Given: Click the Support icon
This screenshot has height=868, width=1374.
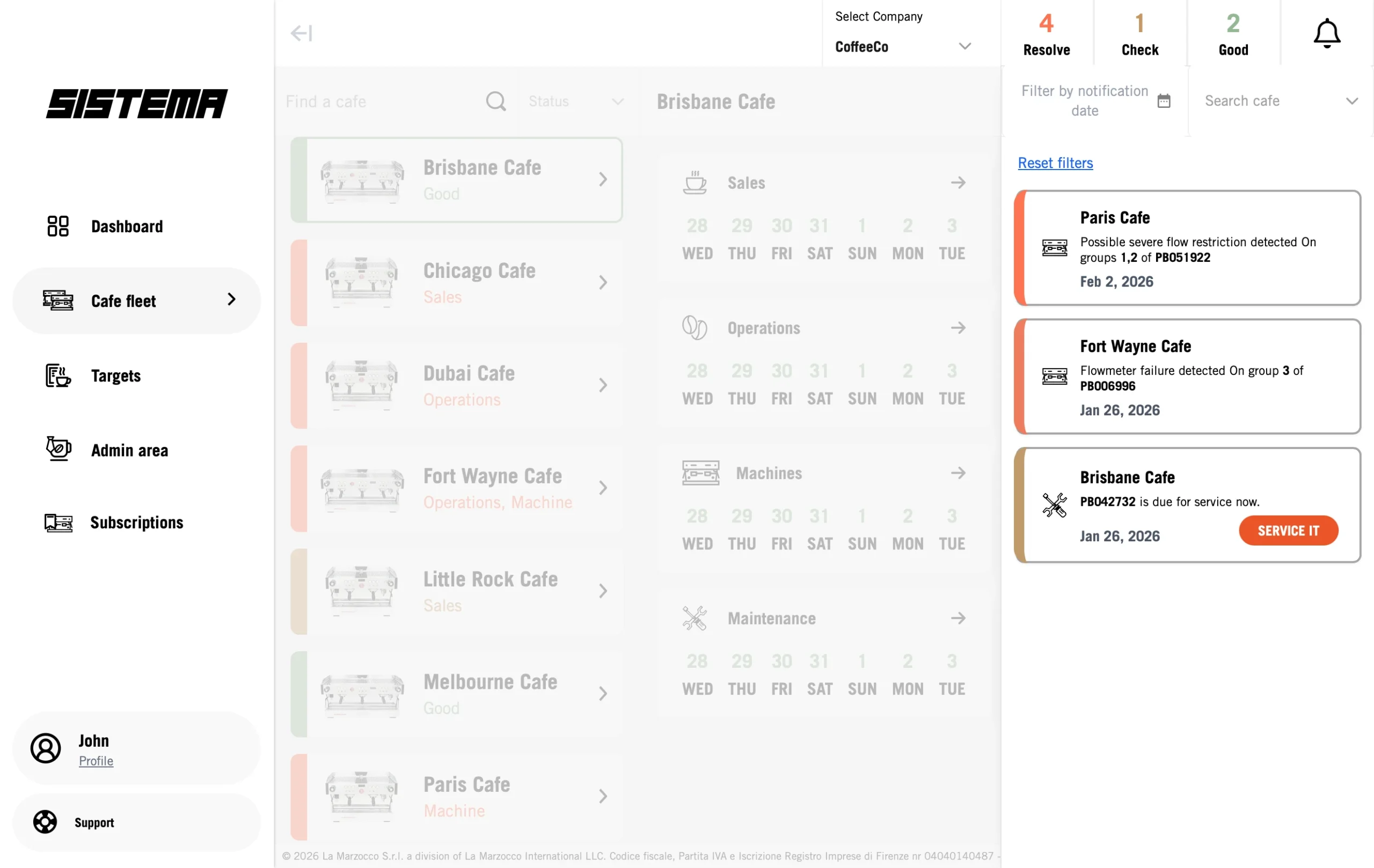Looking at the screenshot, I should [x=45, y=822].
